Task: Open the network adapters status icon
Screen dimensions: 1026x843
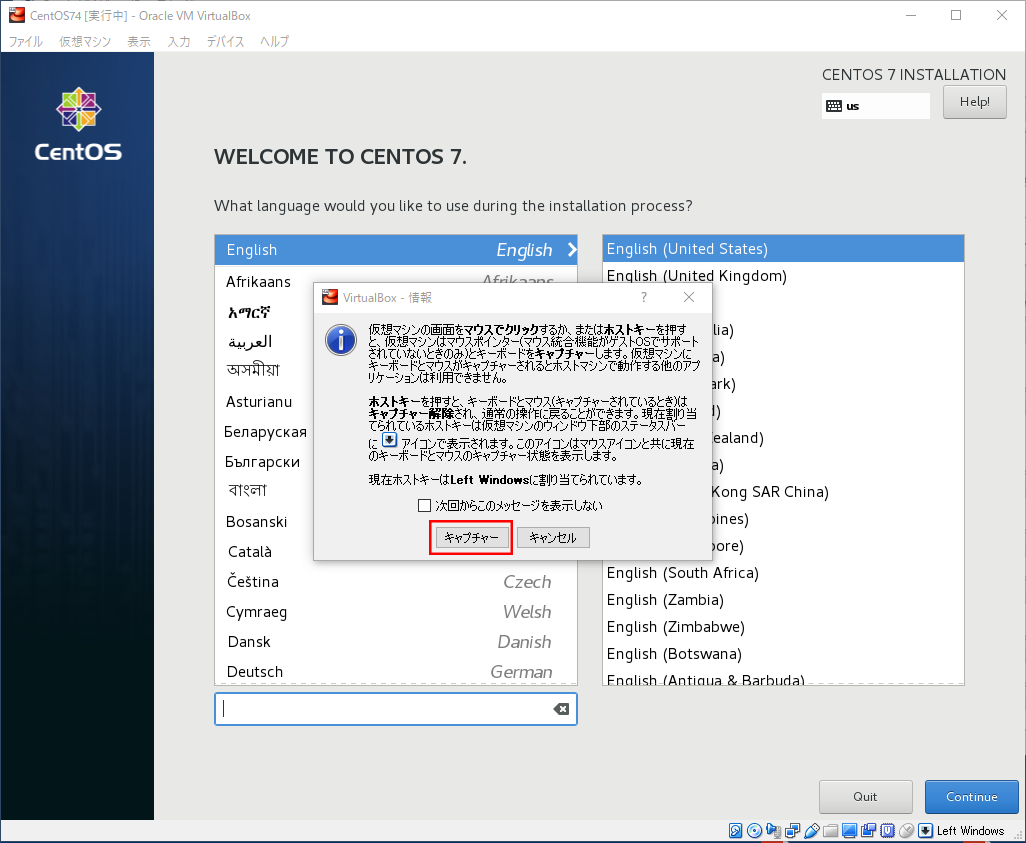Action: 792,831
